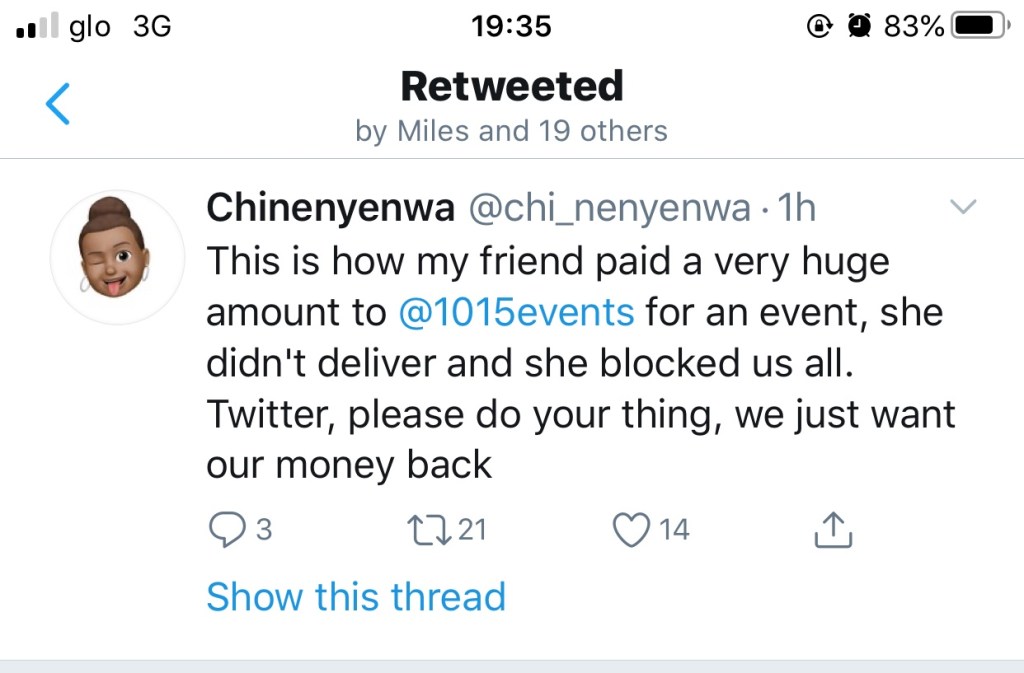Like the tweet with the heart icon
This screenshot has height=673, width=1024.
tap(631, 529)
